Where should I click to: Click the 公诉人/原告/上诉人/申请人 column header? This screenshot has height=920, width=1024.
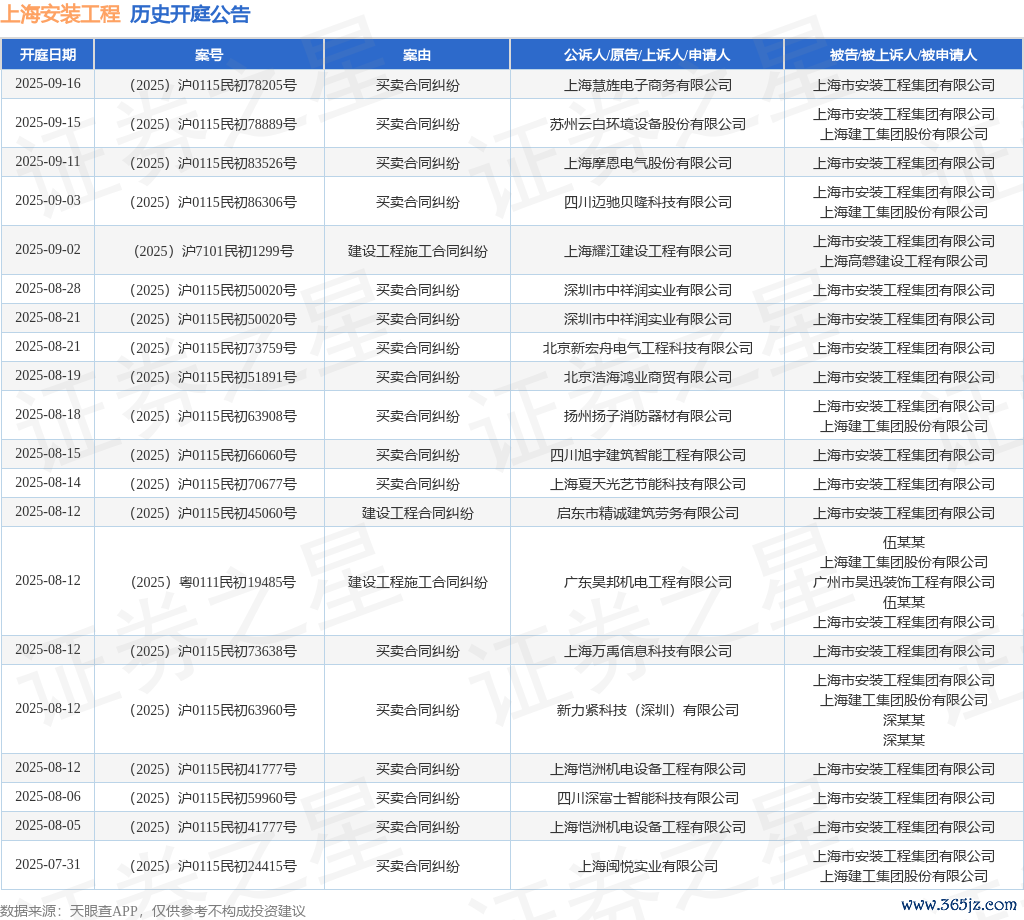(647, 55)
